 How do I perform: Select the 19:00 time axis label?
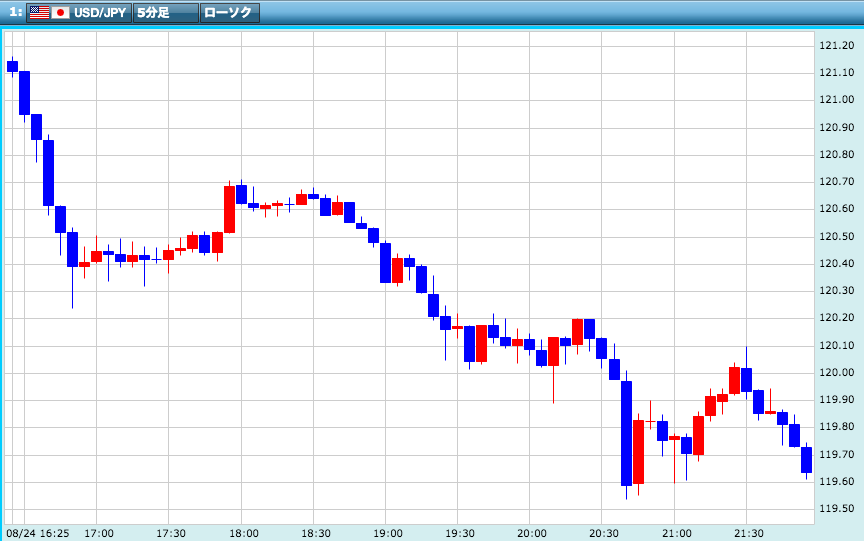(x=388, y=533)
